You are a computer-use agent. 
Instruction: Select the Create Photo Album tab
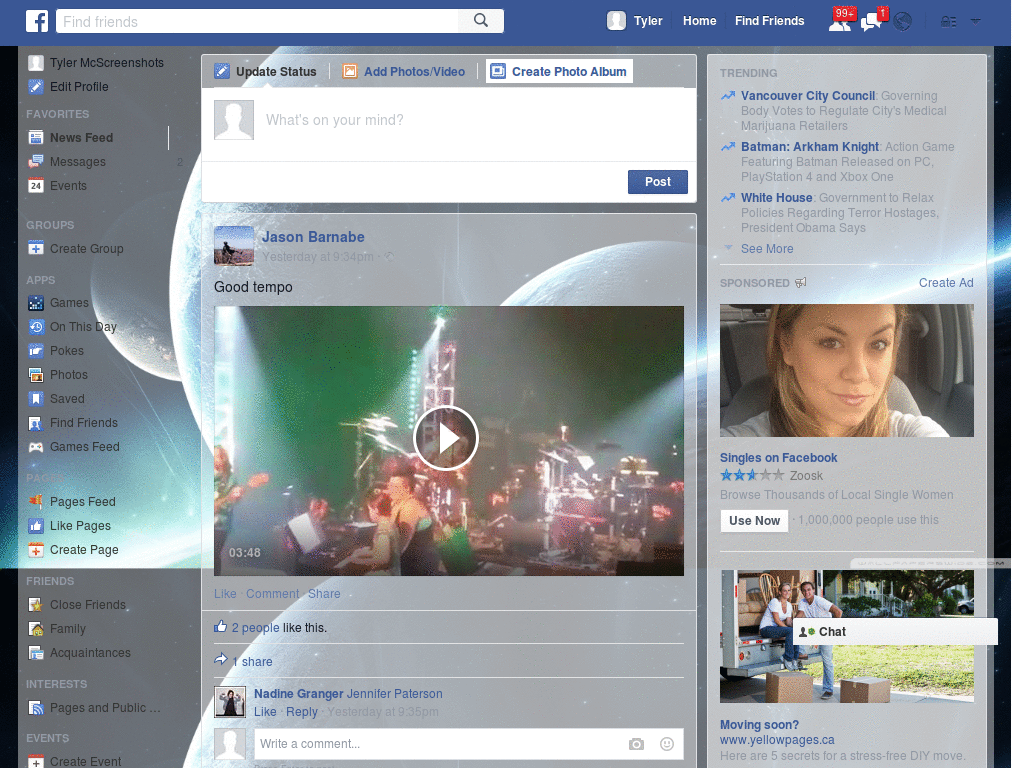(559, 71)
